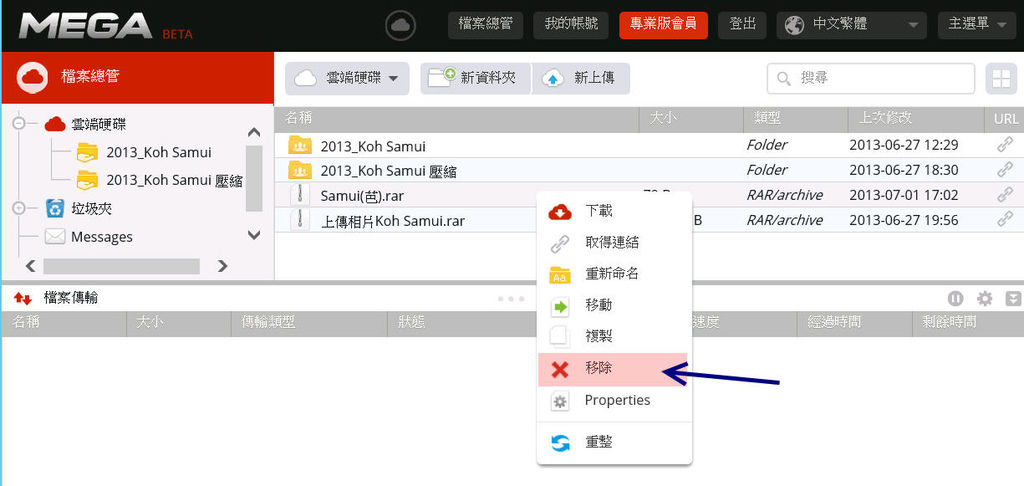Switch to grid view icon
Screen dimensions: 1024x486
pos(1000,78)
